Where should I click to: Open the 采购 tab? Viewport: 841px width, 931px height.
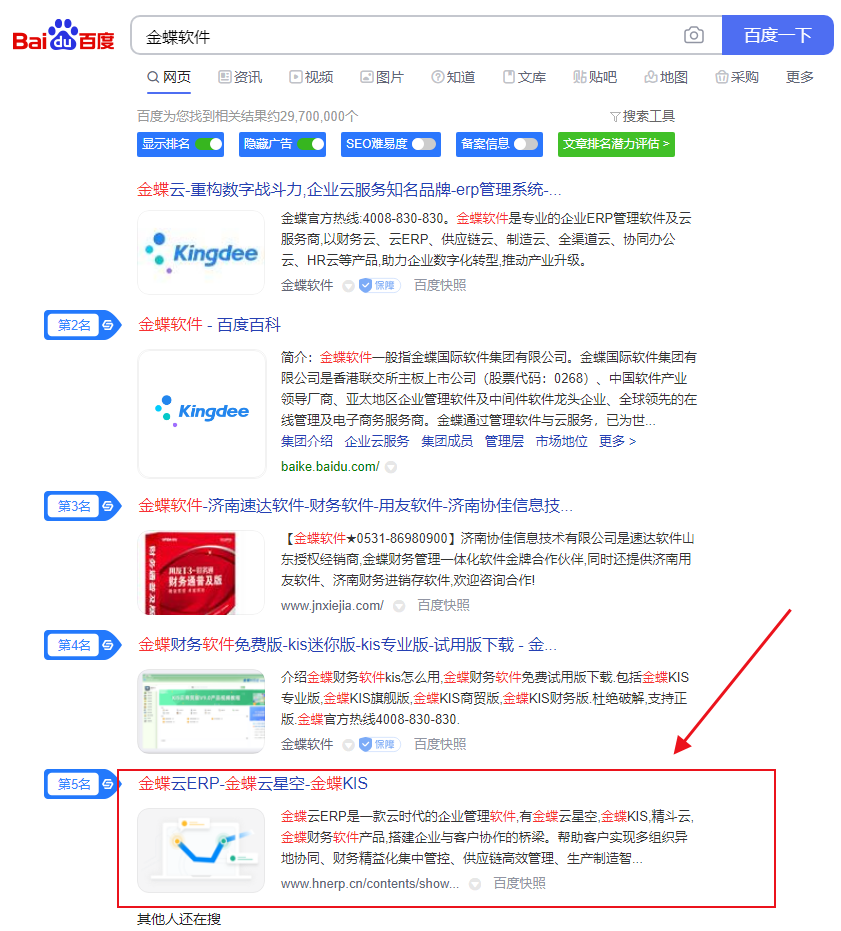[x=737, y=77]
